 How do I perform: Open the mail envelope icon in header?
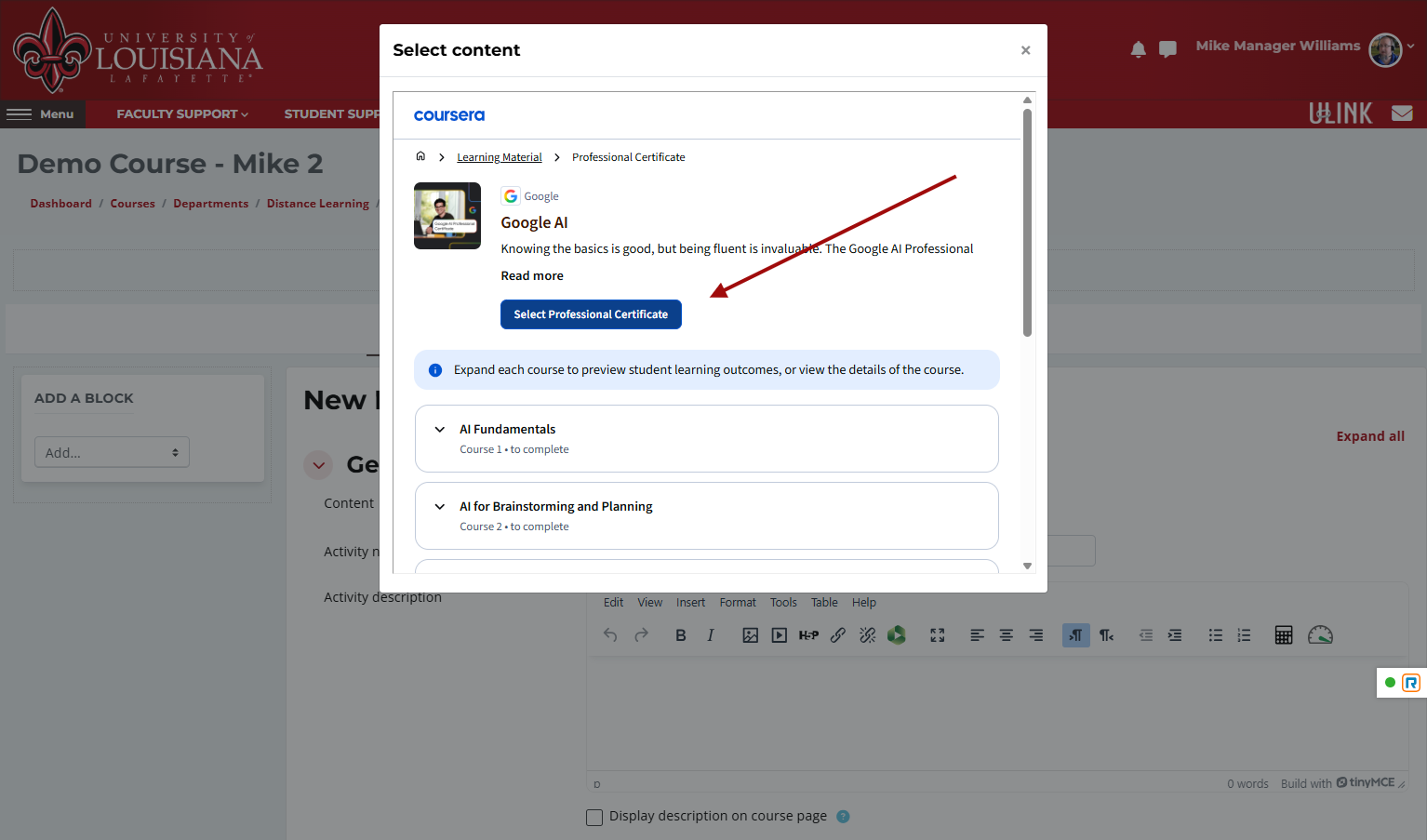[1402, 113]
